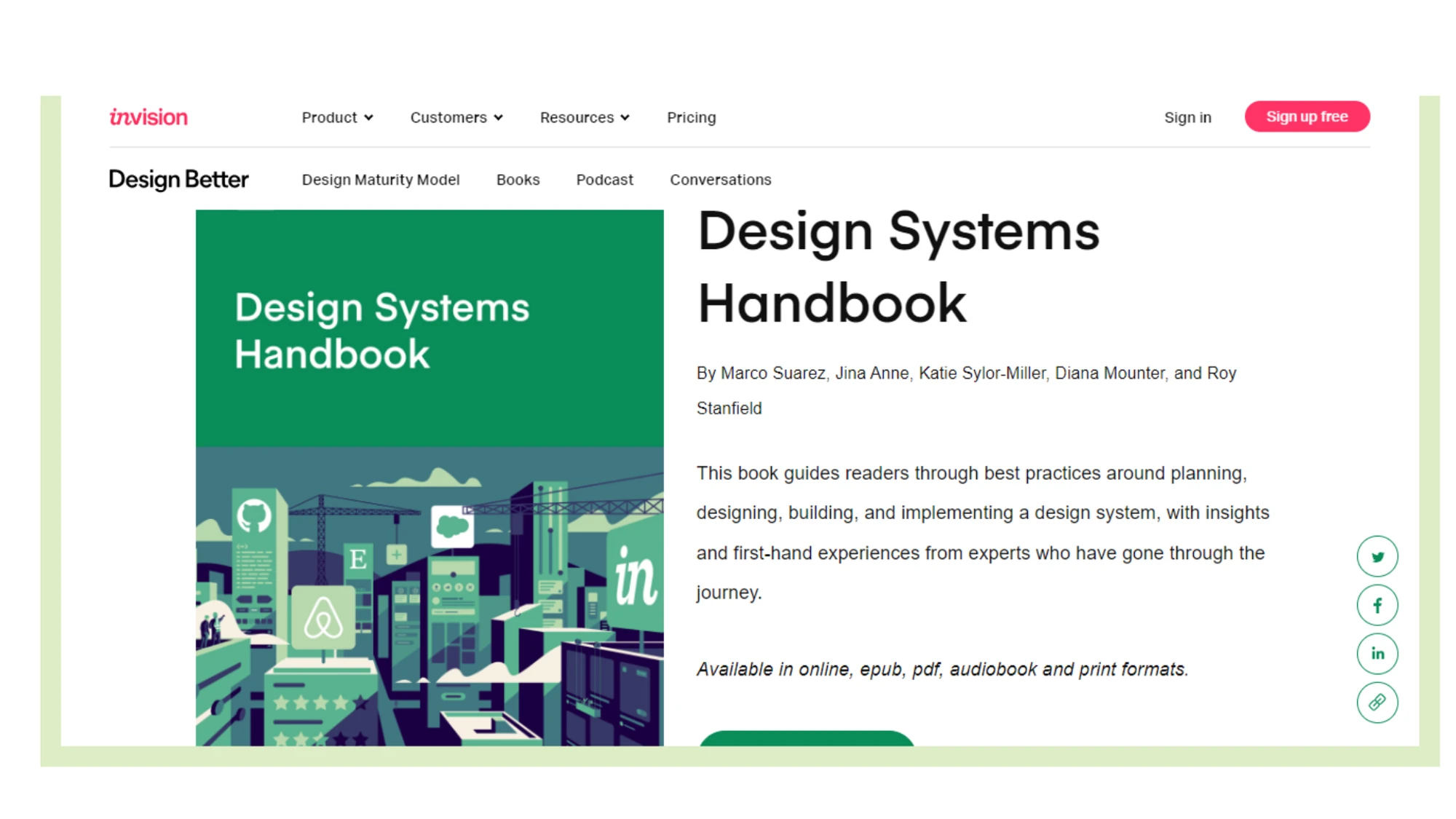Open the Conversations section
The image size is (1456, 819).
[x=721, y=180]
